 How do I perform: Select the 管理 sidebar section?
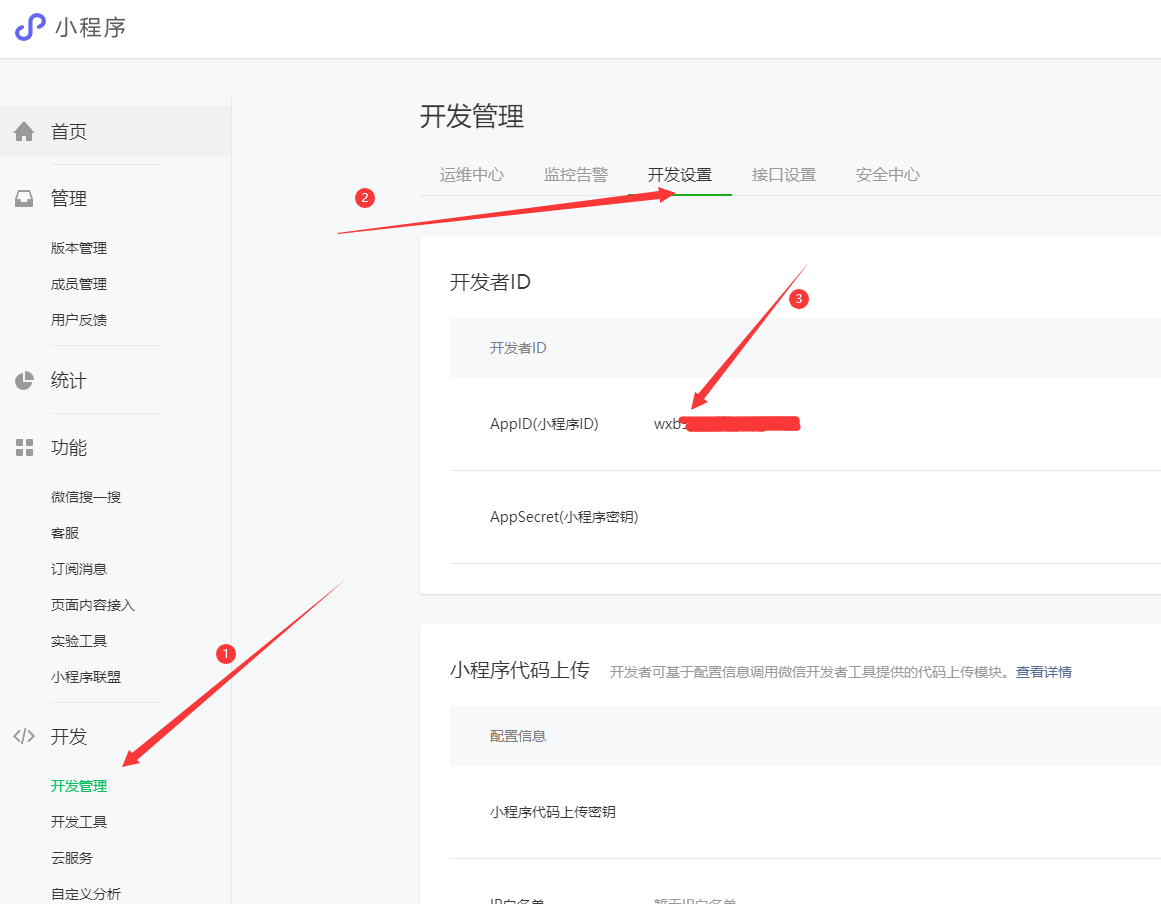click(69, 198)
